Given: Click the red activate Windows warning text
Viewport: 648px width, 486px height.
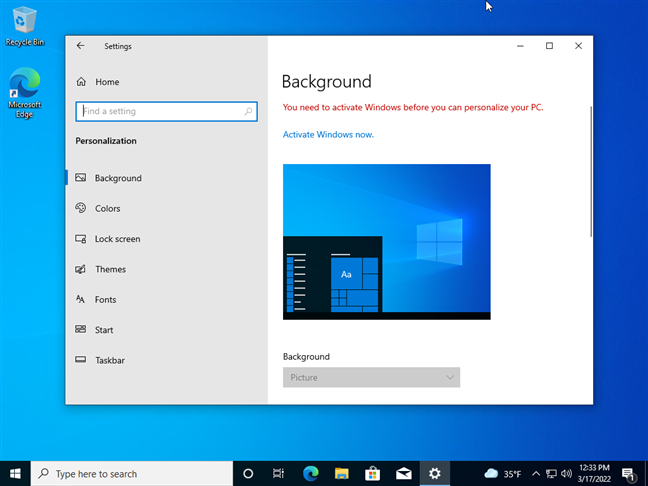Looking at the screenshot, I should coord(413,107).
